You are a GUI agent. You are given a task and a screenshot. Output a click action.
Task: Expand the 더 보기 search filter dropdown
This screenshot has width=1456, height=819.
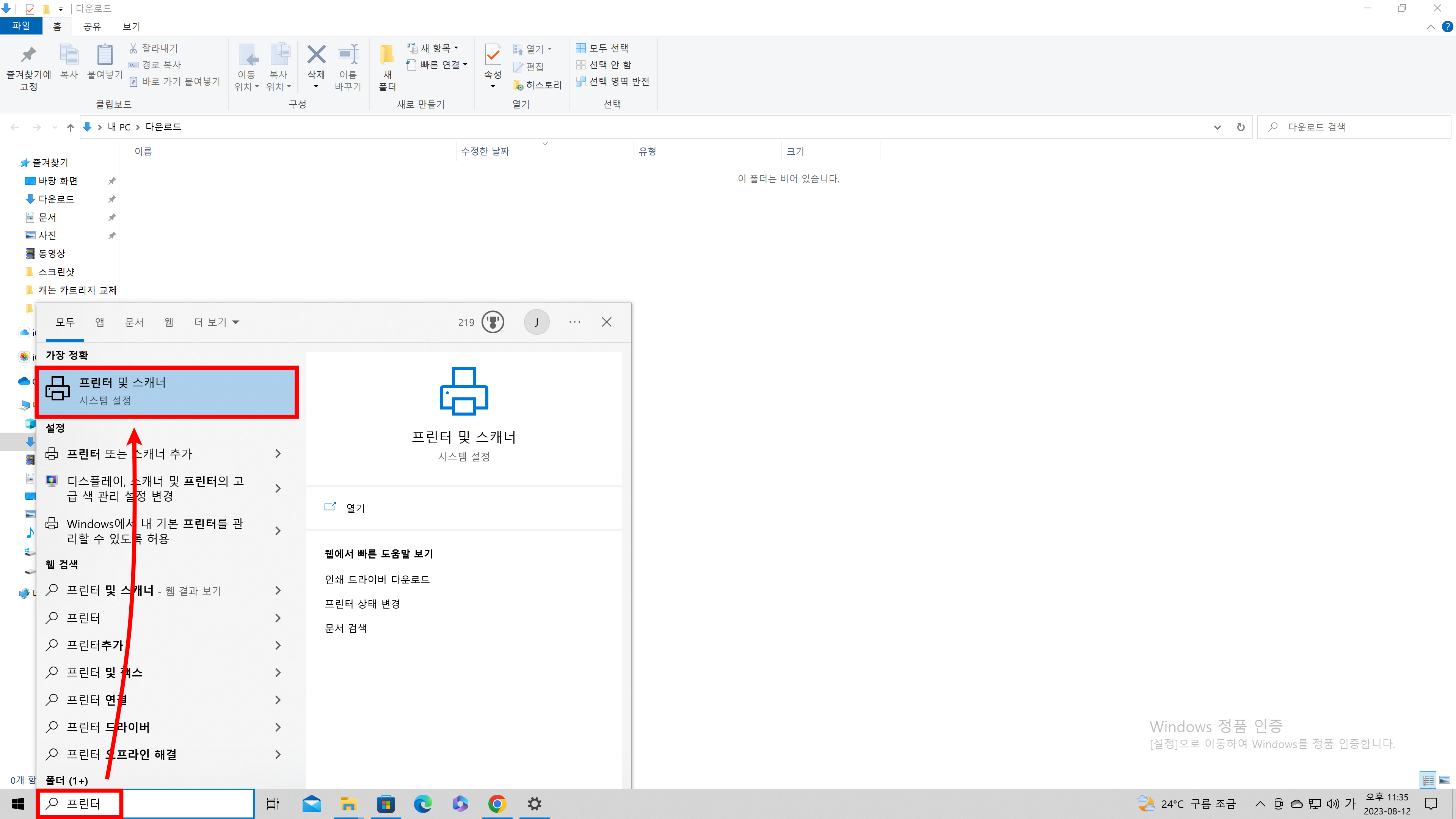click(217, 322)
